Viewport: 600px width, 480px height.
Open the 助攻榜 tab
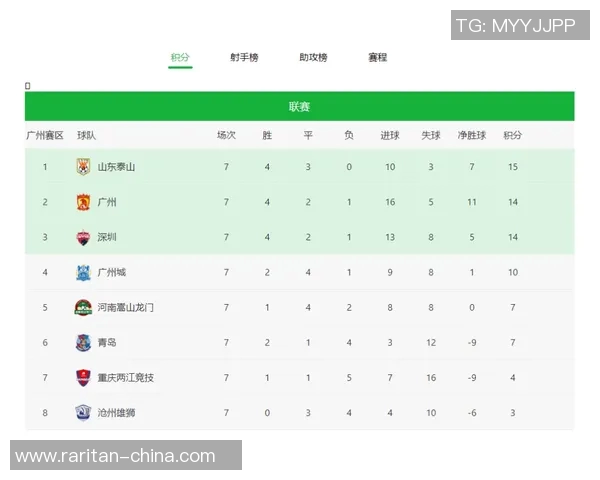313,58
